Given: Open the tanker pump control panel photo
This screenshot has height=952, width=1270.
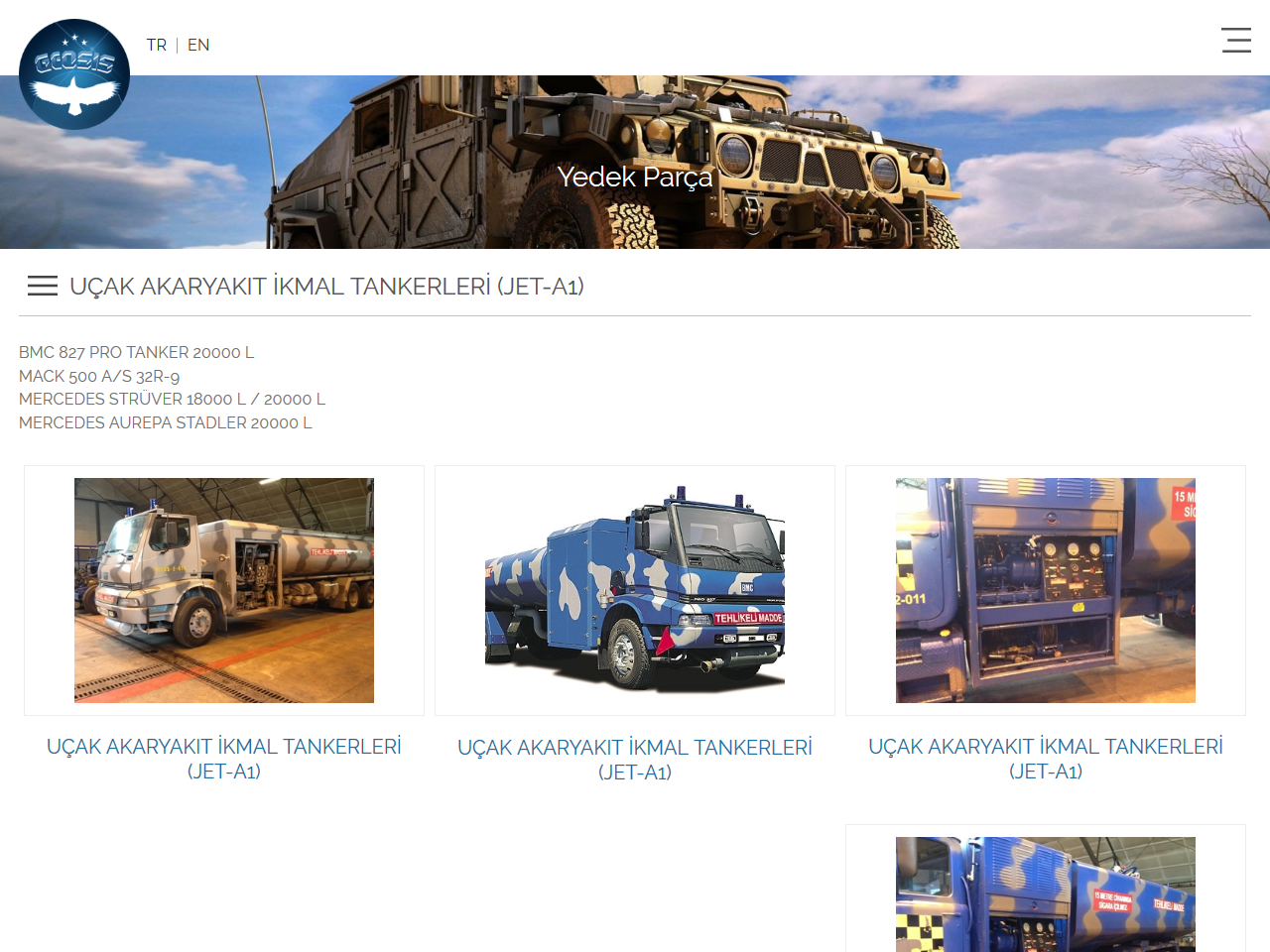Looking at the screenshot, I should [1046, 590].
